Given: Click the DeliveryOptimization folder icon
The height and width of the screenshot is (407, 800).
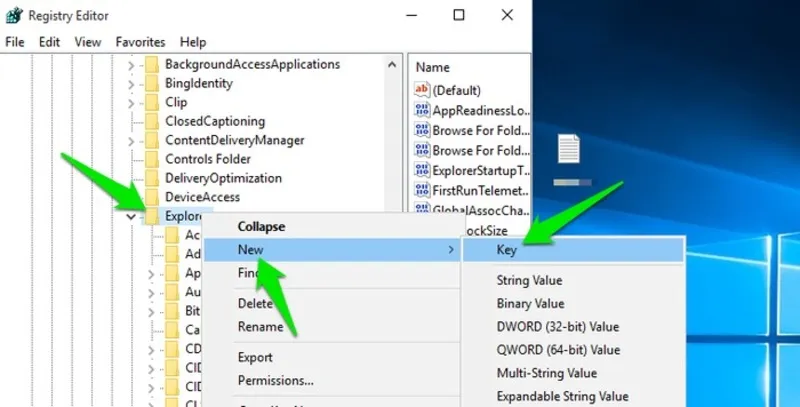Looking at the screenshot, I should (x=152, y=178).
